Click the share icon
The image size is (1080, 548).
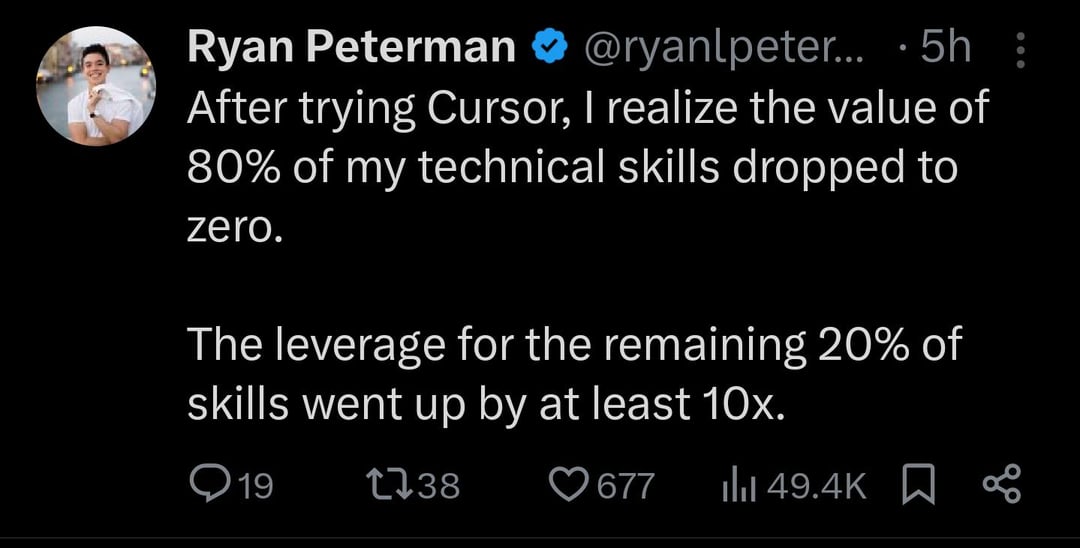point(1000,486)
